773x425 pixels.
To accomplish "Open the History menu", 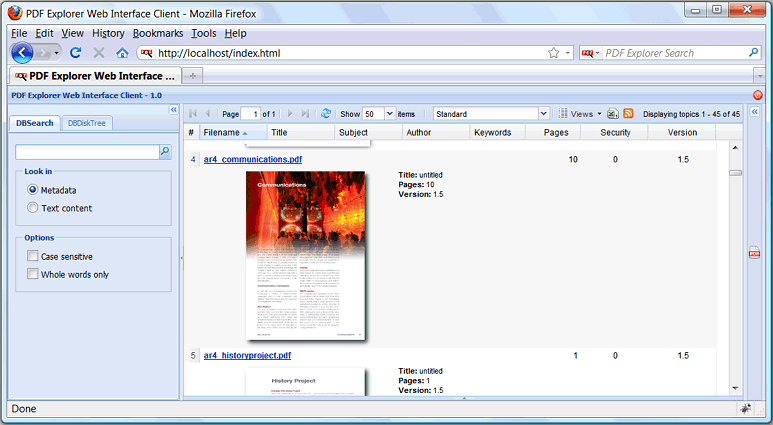I will (108, 33).
